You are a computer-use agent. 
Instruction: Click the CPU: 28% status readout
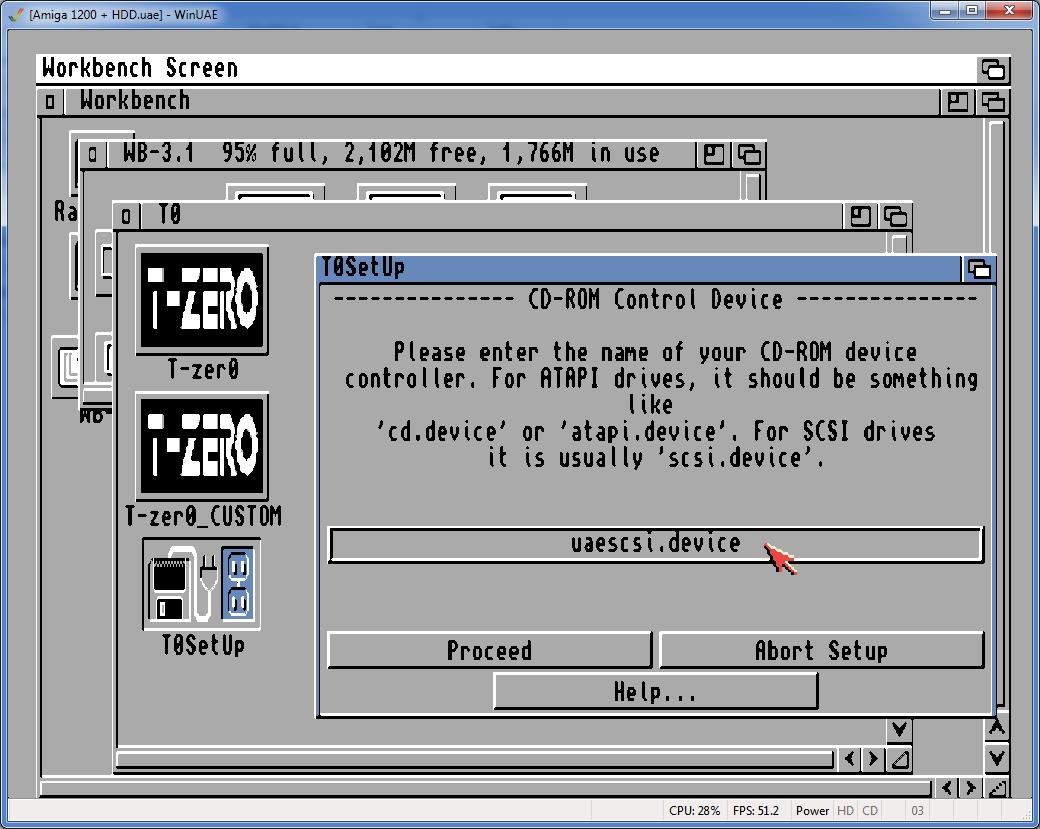(694, 810)
